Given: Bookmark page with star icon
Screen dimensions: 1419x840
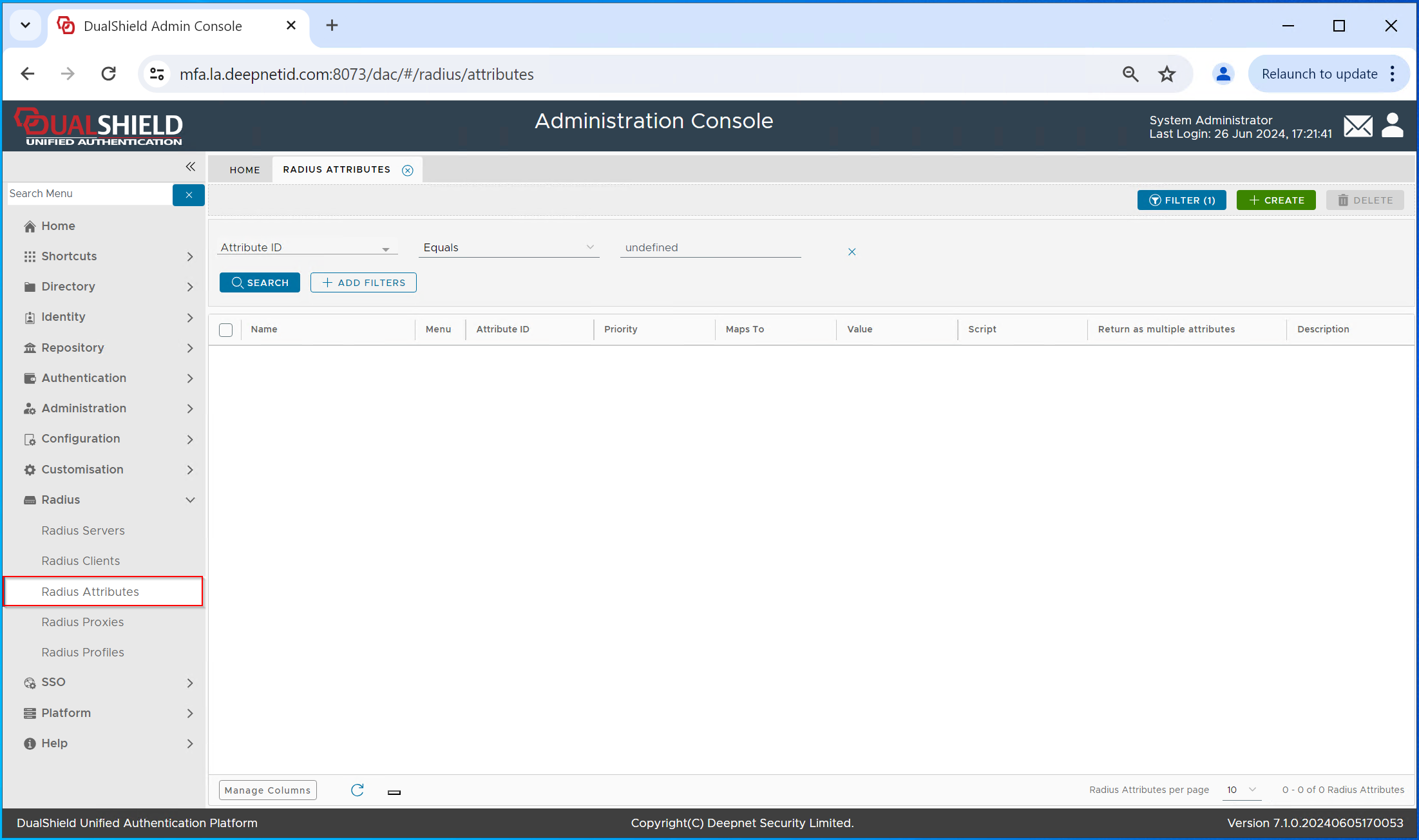Looking at the screenshot, I should coord(1167,74).
